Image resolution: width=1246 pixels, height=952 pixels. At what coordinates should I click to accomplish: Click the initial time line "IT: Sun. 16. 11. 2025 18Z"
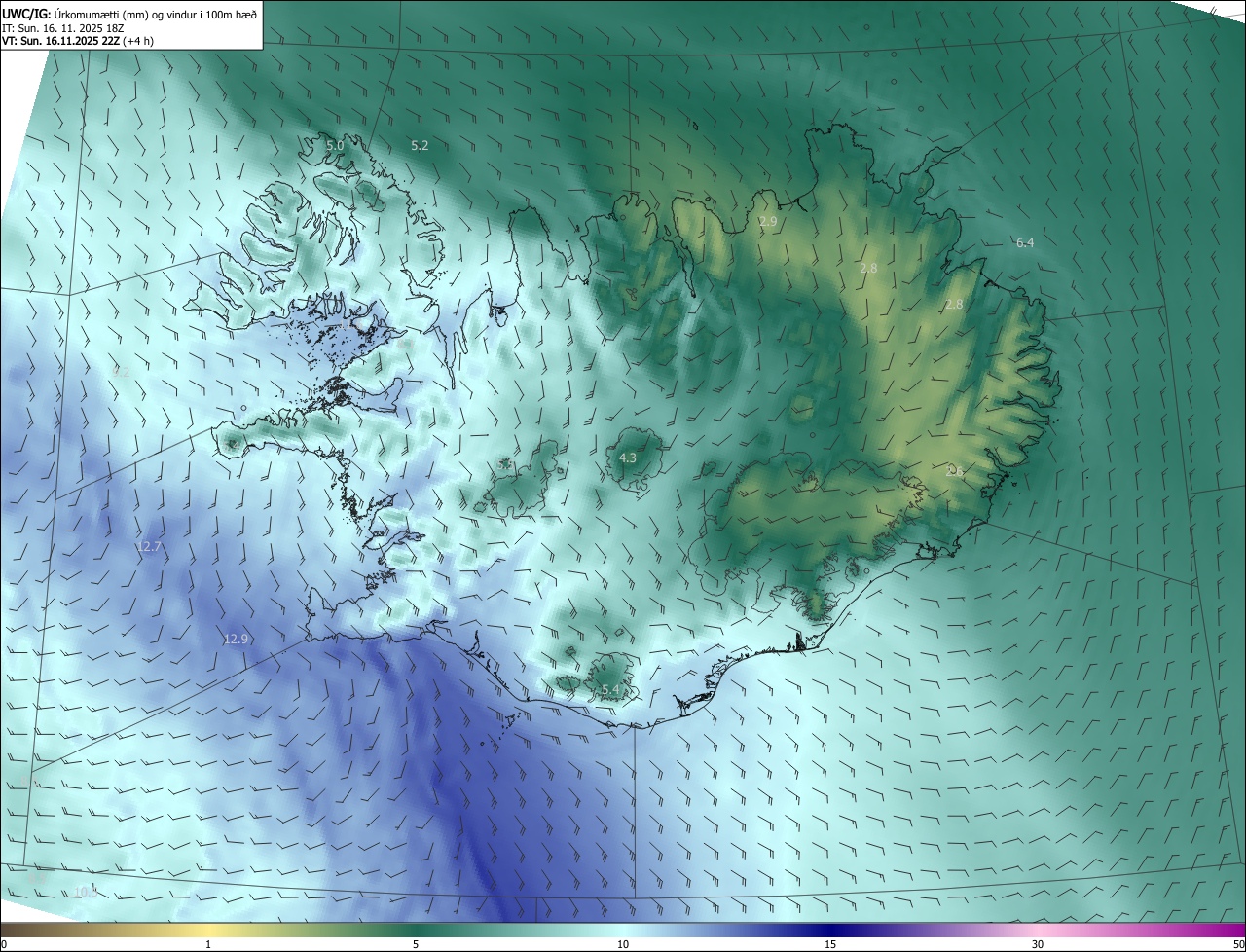coord(61,28)
